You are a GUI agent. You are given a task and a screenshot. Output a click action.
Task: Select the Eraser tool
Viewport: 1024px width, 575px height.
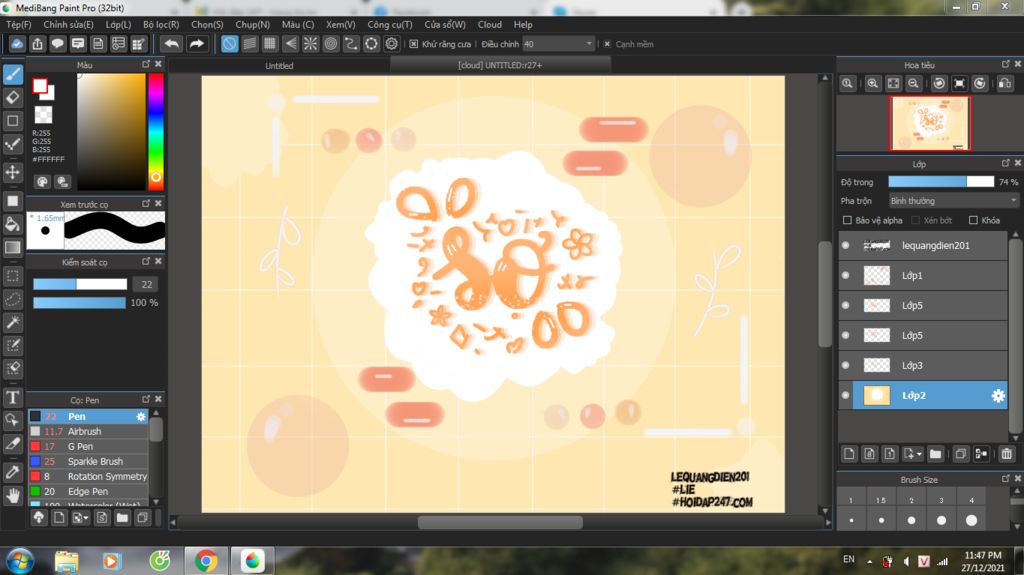pyautogui.click(x=12, y=97)
